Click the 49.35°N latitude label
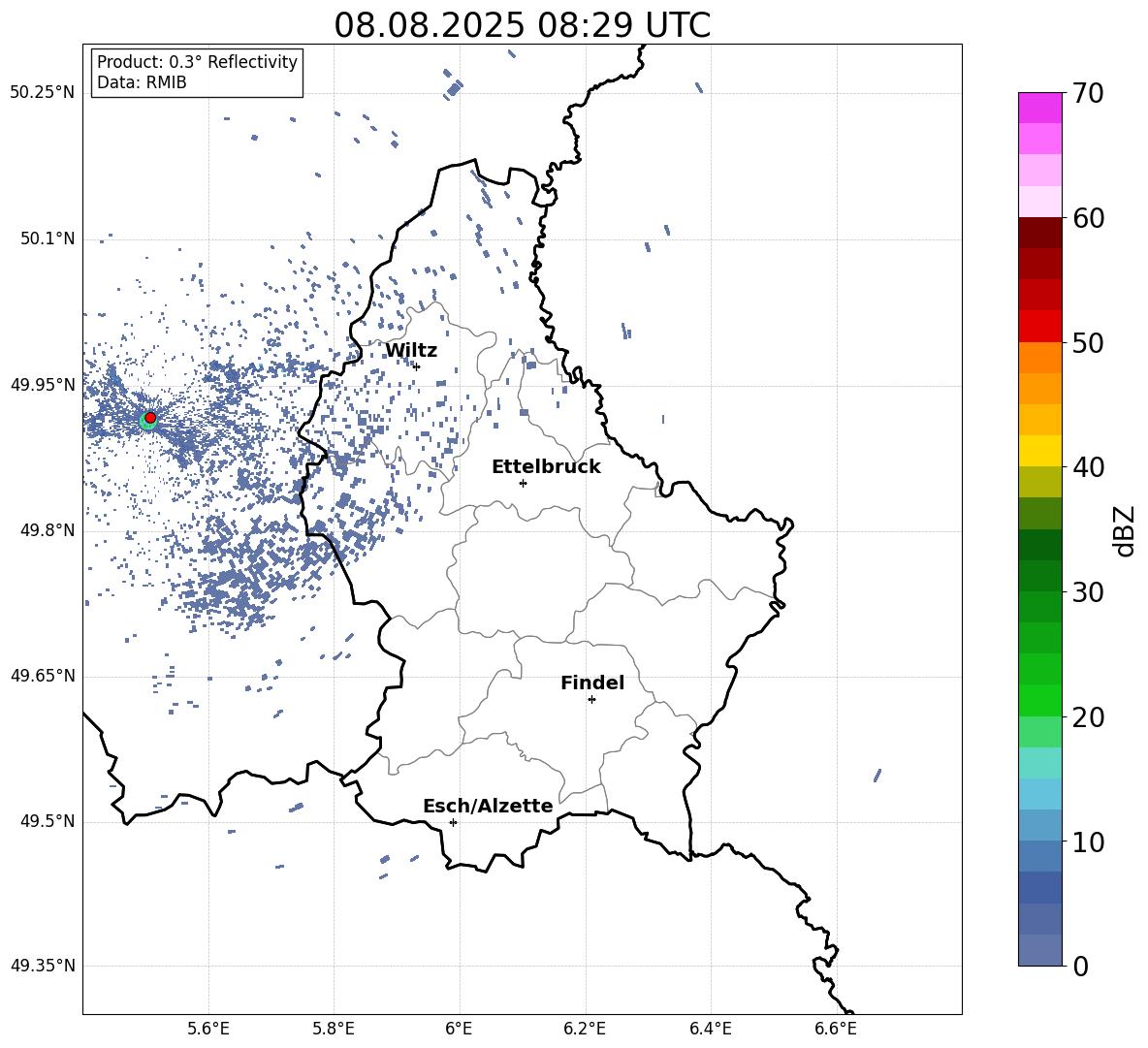The width and height of the screenshot is (1148, 1048). (43, 966)
